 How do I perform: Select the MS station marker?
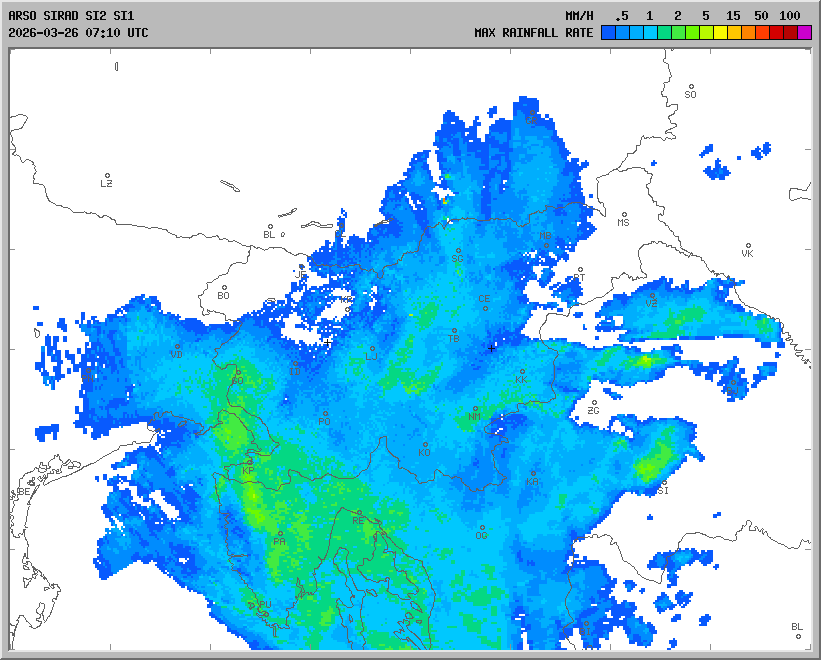624,215
